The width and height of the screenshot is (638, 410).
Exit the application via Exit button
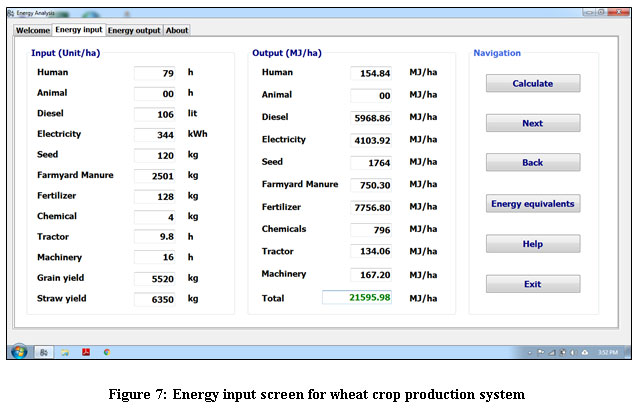(532, 284)
